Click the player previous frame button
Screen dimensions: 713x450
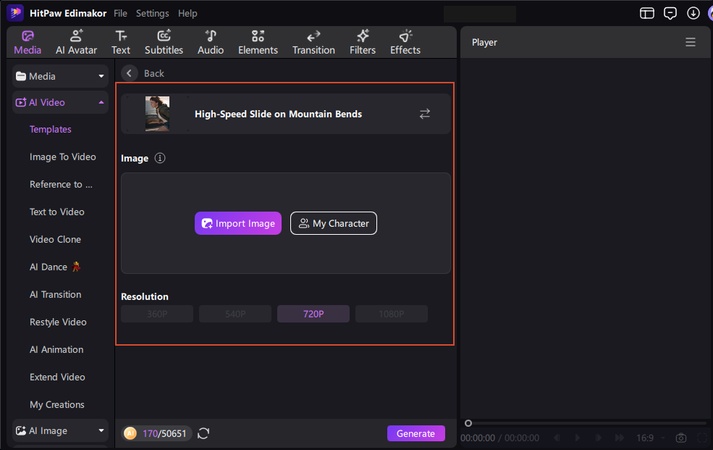[557, 438]
